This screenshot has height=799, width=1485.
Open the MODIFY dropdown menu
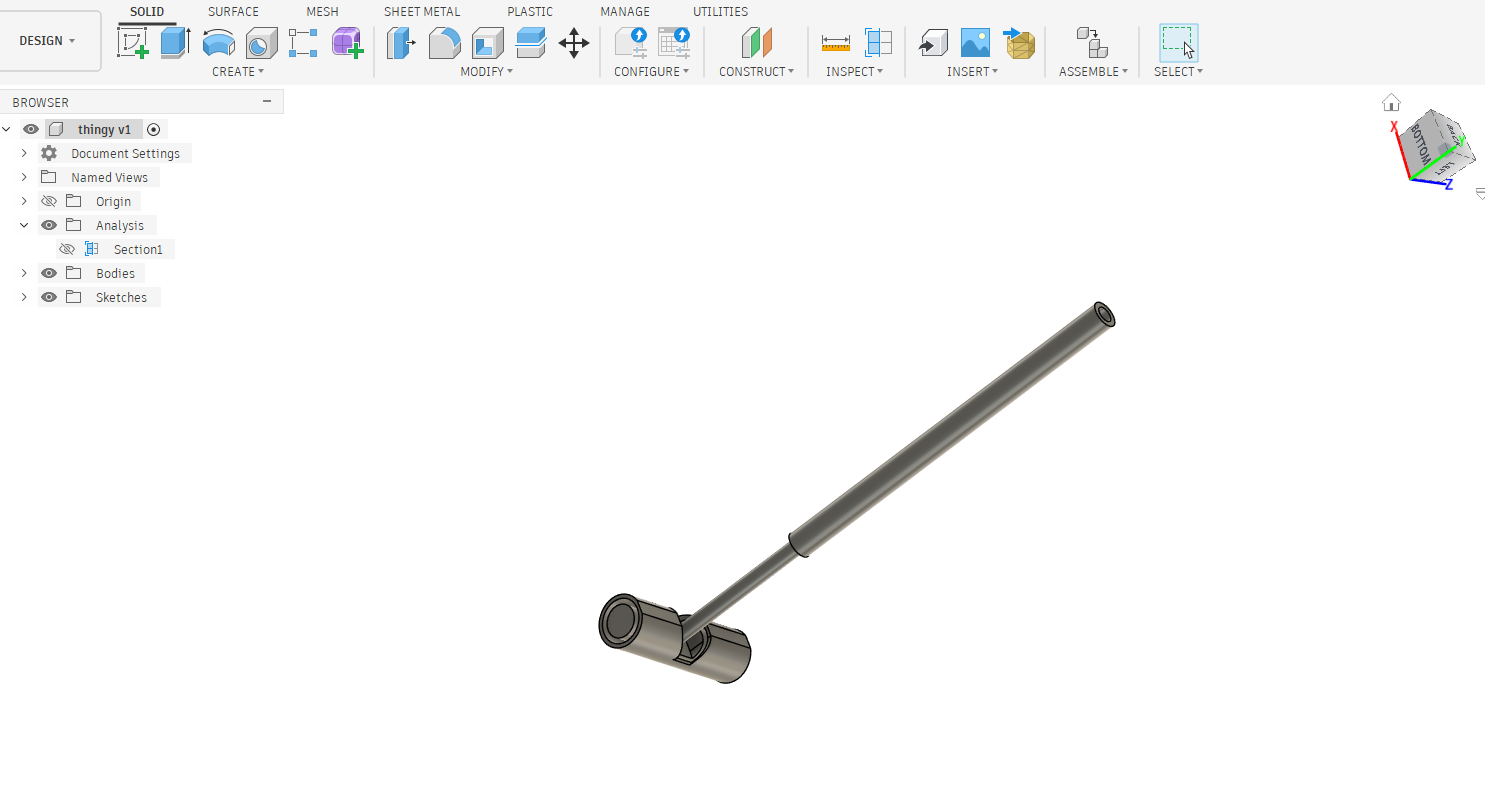tap(486, 71)
